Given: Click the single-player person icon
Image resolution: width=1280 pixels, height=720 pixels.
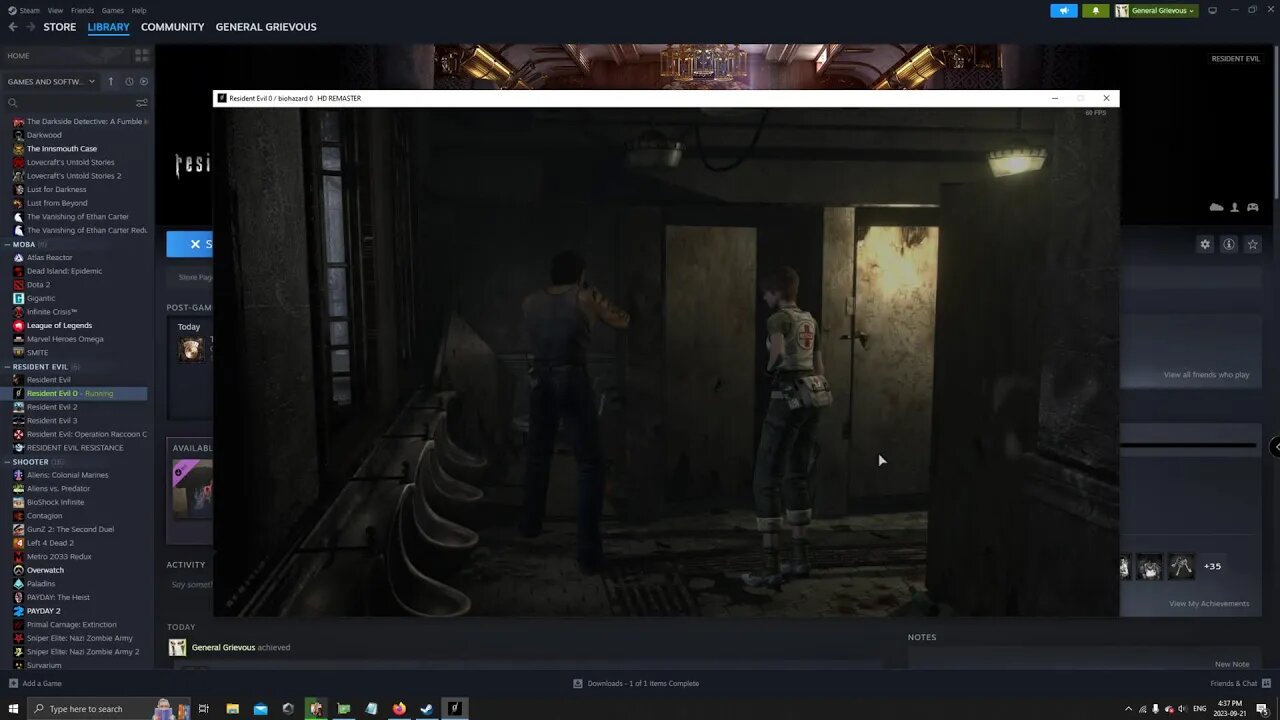Looking at the screenshot, I should coord(1235,207).
